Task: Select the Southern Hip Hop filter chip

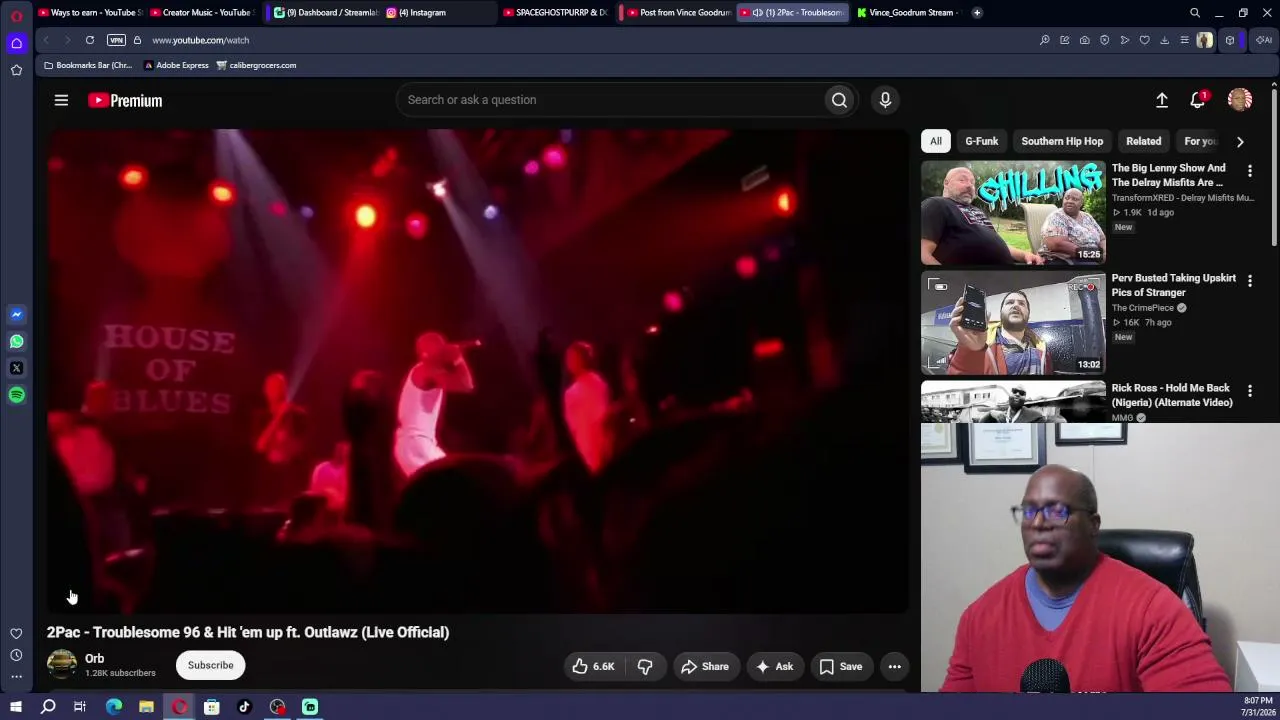Action: coord(1062,141)
